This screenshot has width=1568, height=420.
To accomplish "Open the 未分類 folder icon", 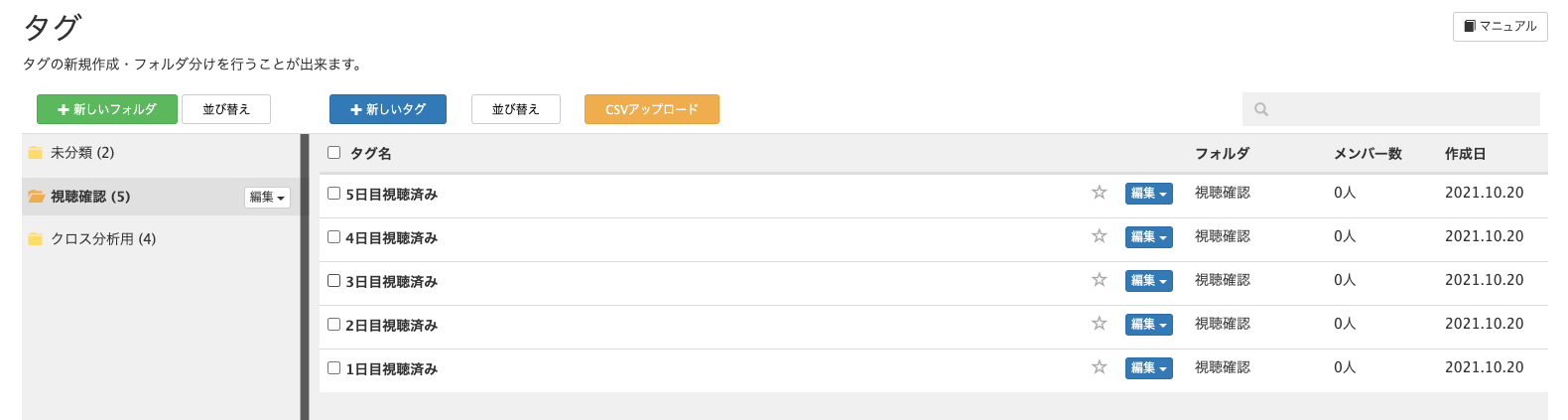I will click(36, 153).
